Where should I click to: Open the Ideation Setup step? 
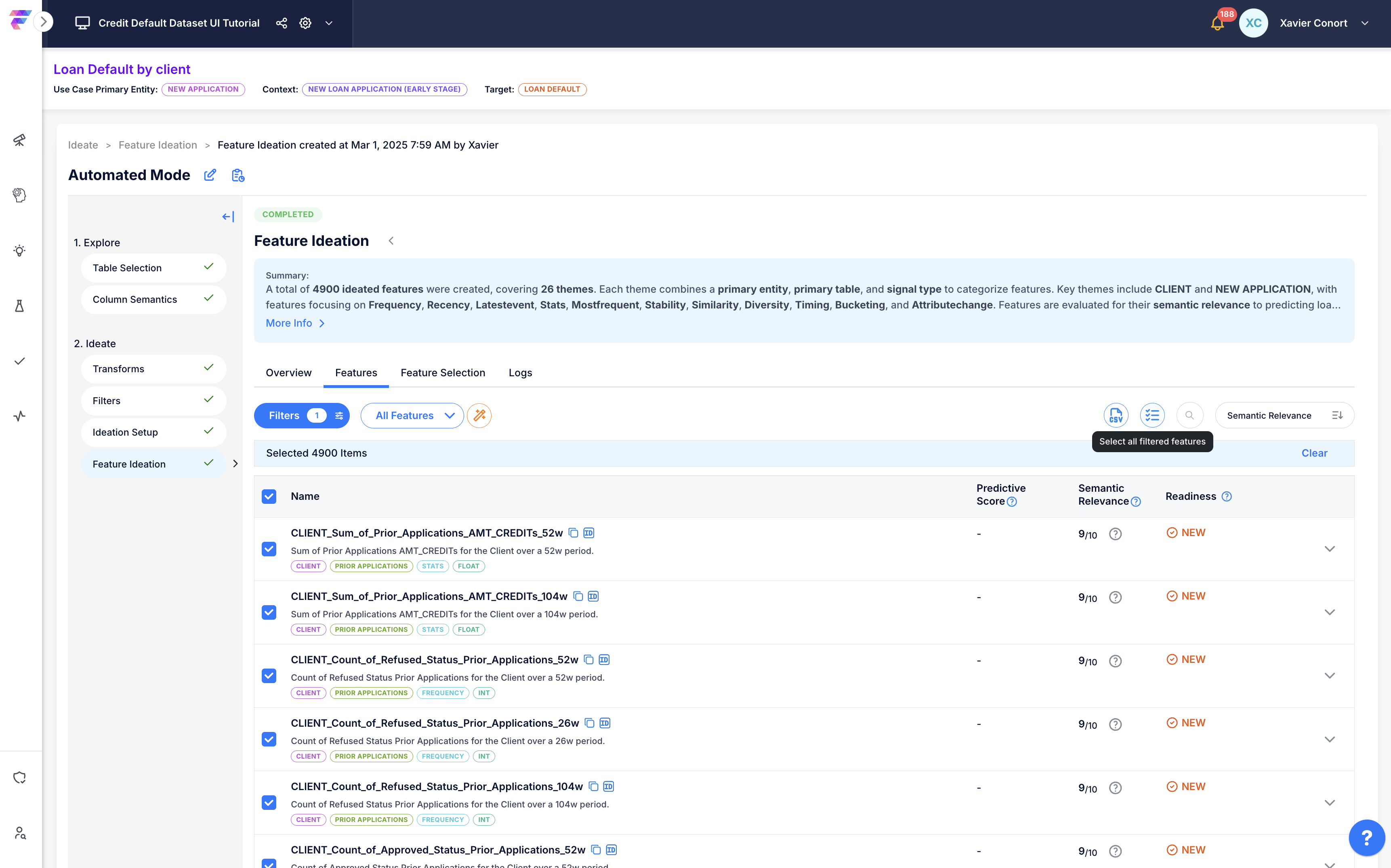pyautogui.click(x=153, y=432)
